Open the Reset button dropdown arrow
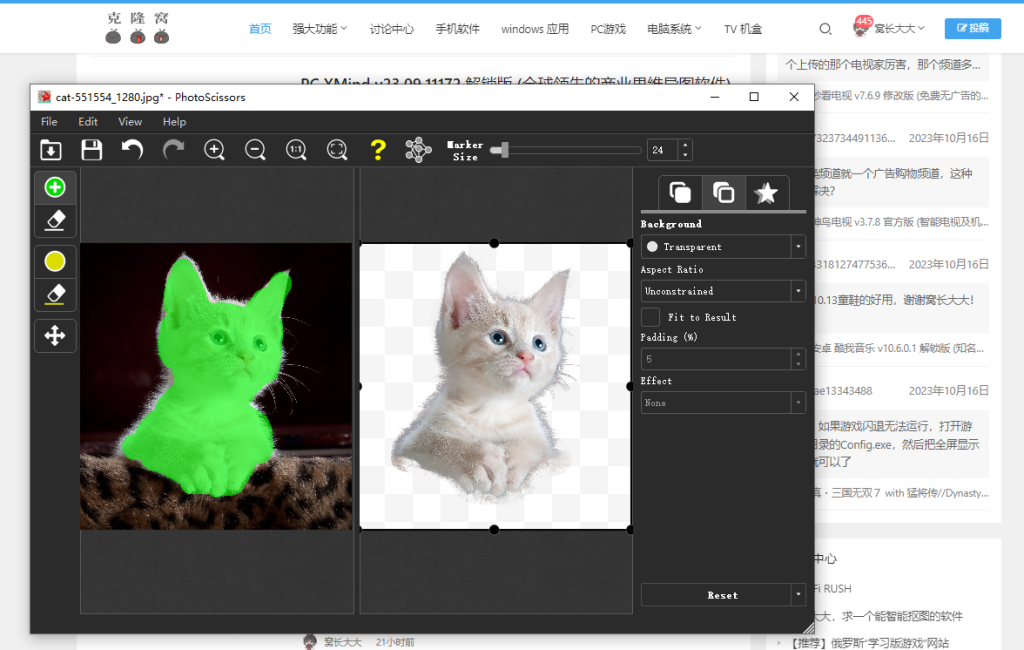Image resolution: width=1024 pixels, height=650 pixels. coord(798,595)
